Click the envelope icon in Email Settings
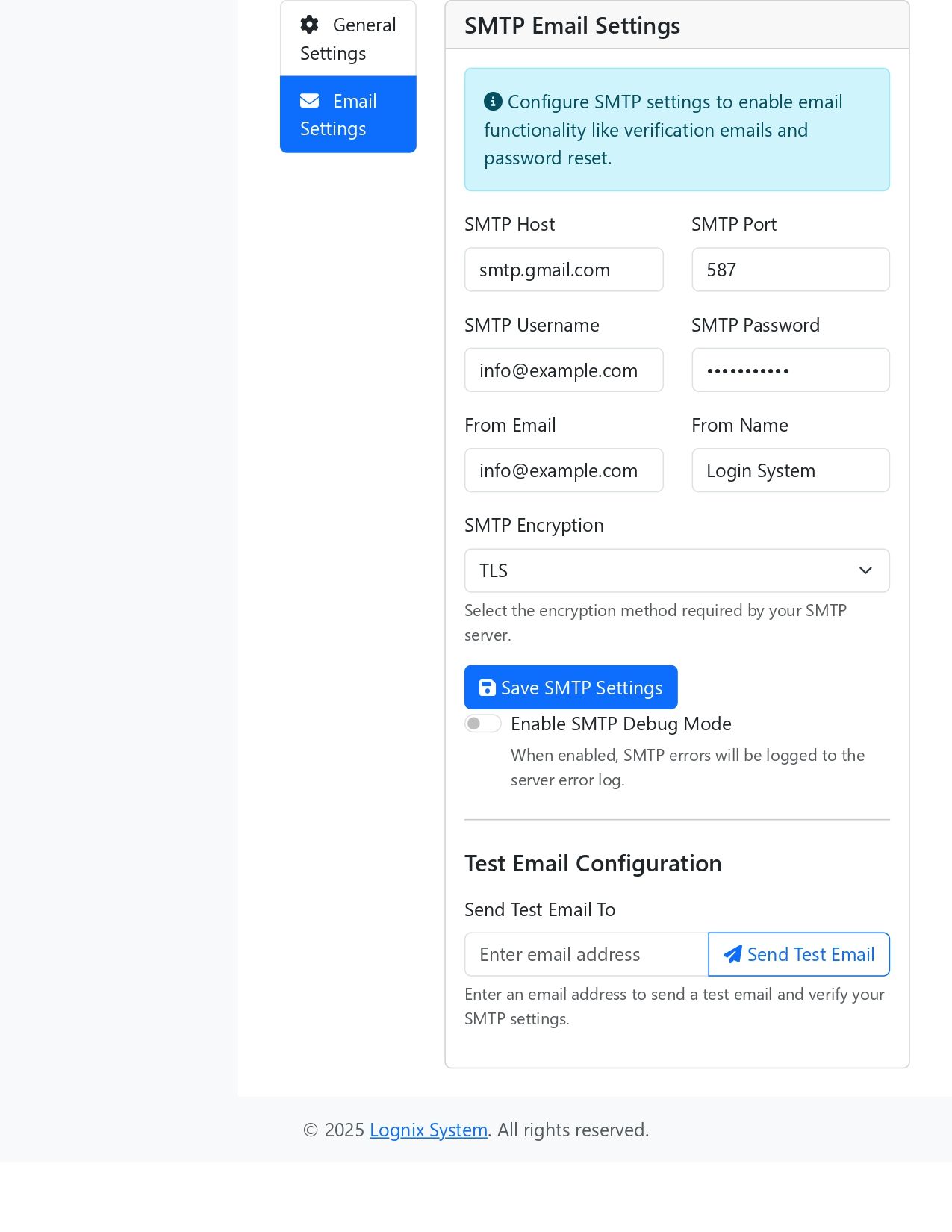The height and width of the screenshot is (1232, 952). click(309, 101)
